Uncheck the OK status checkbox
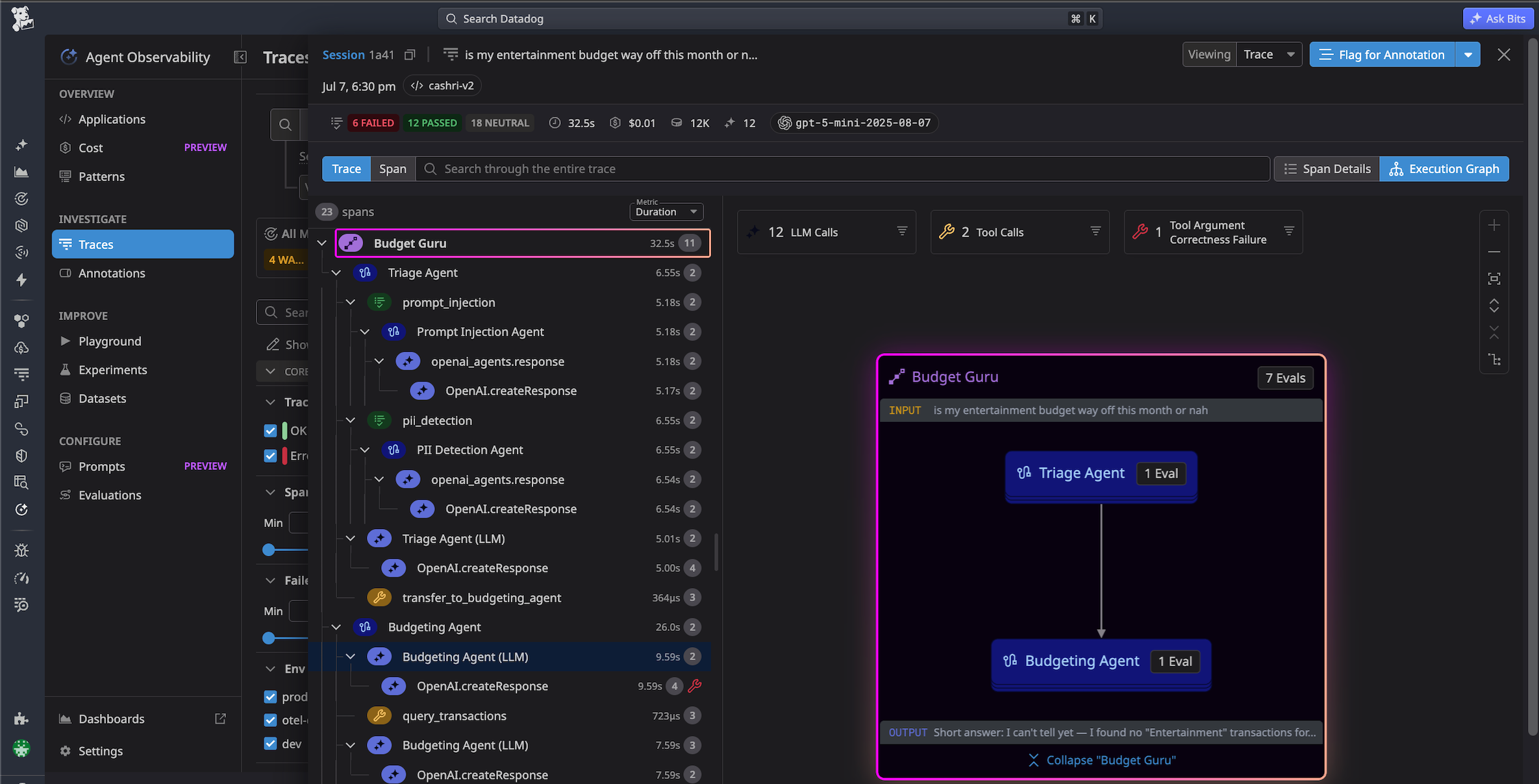Screen dimensions: 1539x784 (271, 431)
